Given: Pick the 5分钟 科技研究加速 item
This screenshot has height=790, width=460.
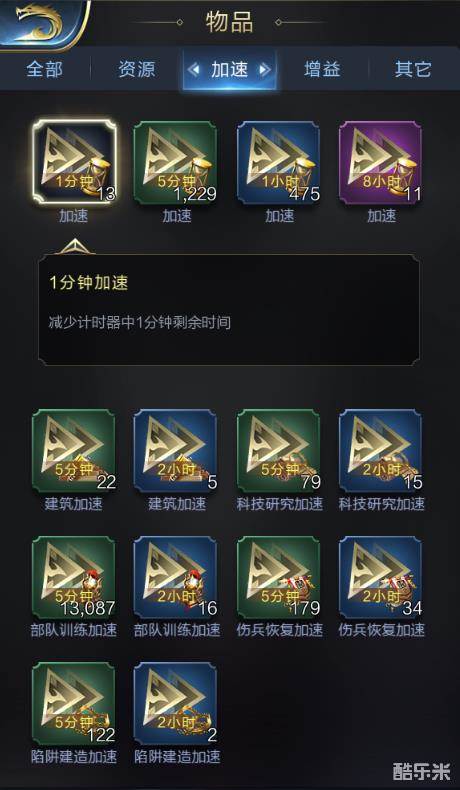Looking at the screenshot, I should pyautogui.click(x=278, y=450).
